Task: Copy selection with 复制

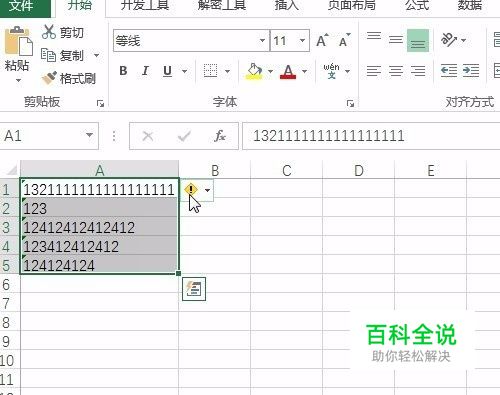Action: click(x=63, y=55)
